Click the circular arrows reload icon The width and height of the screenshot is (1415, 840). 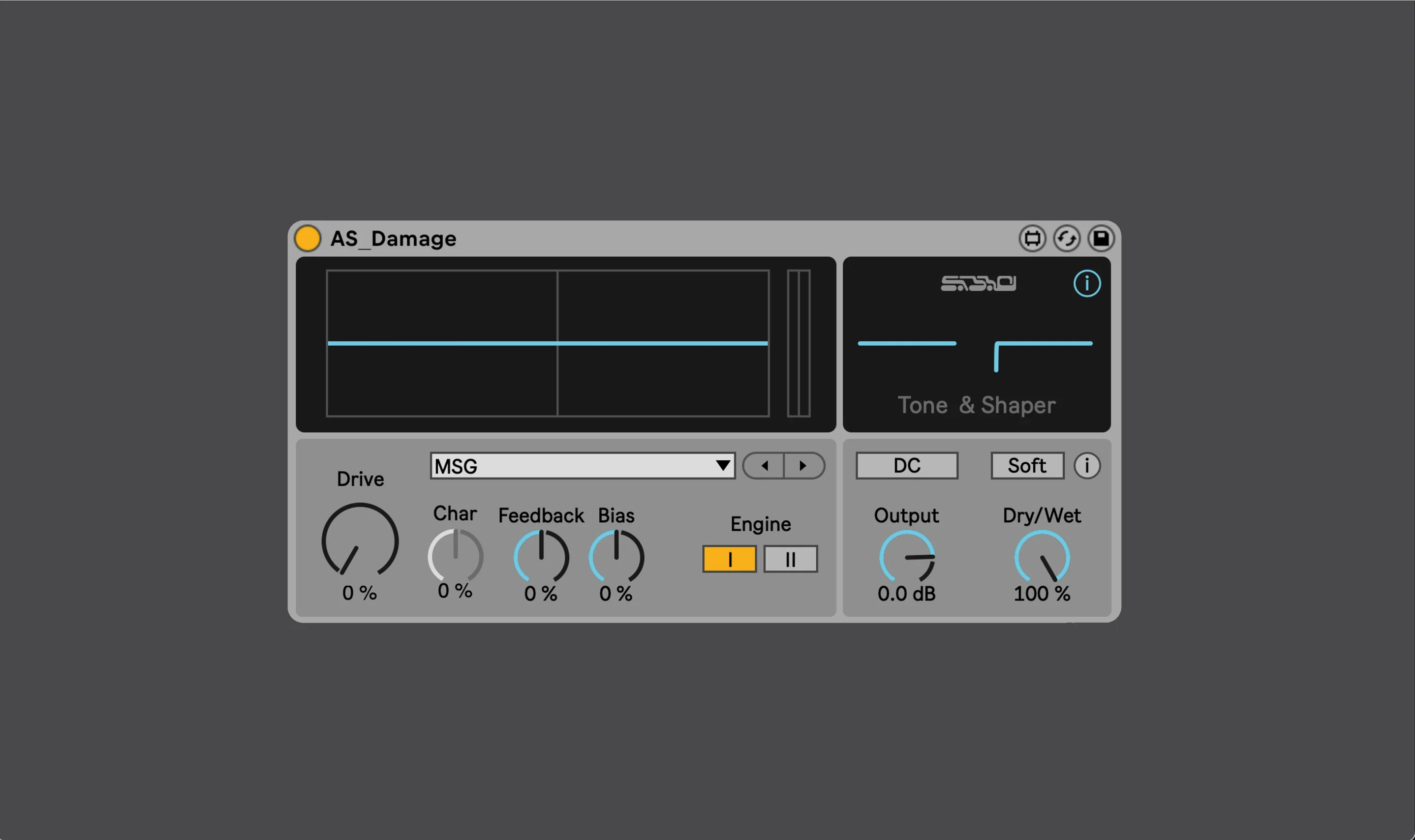pyautogui.click(x=1067, y=239)
